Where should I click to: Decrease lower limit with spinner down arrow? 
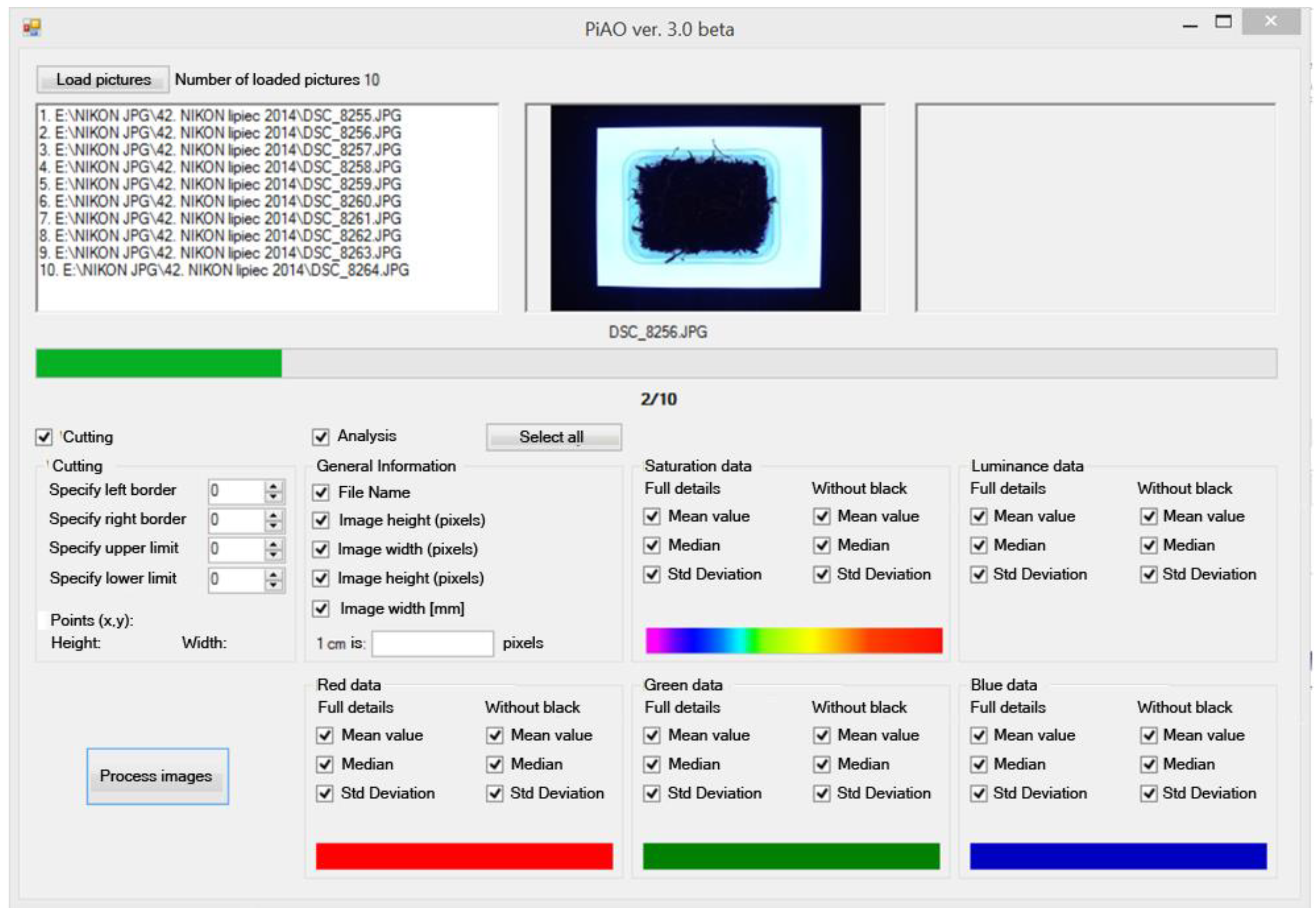274,584
